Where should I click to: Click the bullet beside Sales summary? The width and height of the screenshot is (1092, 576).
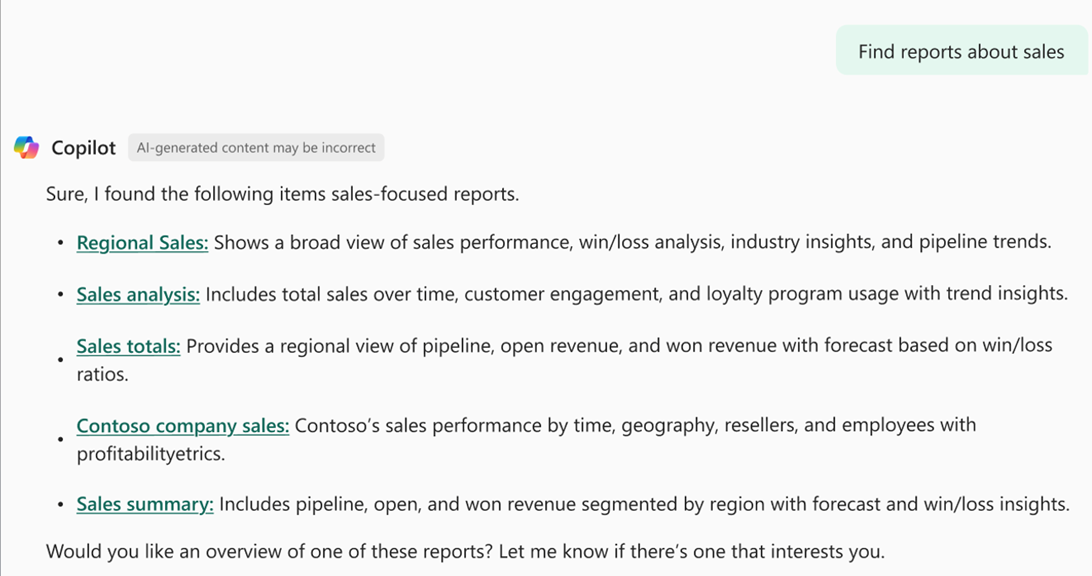(61, 505)
